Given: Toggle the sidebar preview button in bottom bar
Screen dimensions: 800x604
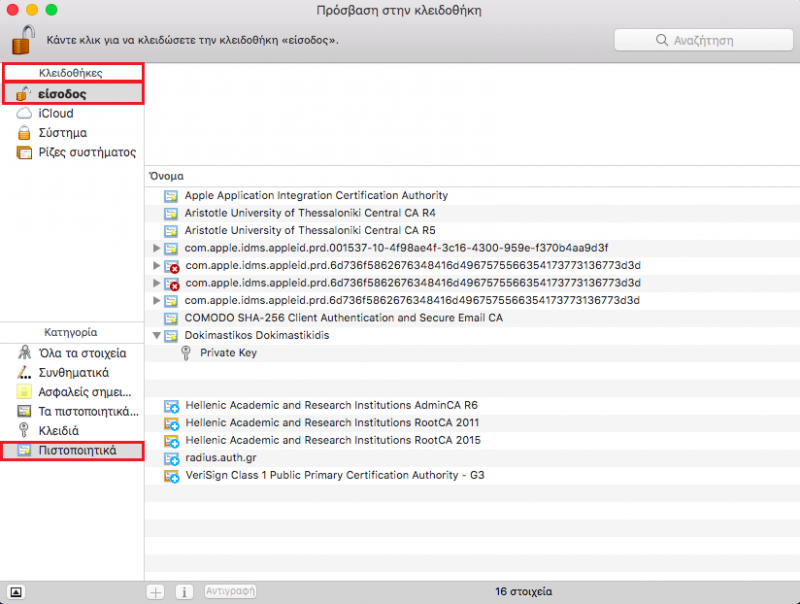Looking at the screenshot, I should point(16,592).
